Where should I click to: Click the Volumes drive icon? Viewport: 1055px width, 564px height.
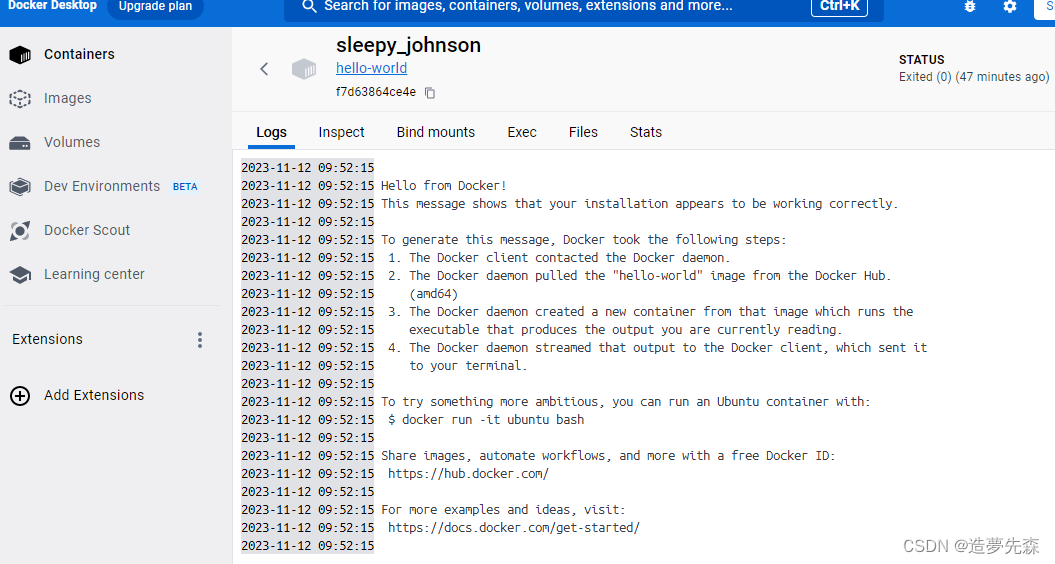(20, 143)
